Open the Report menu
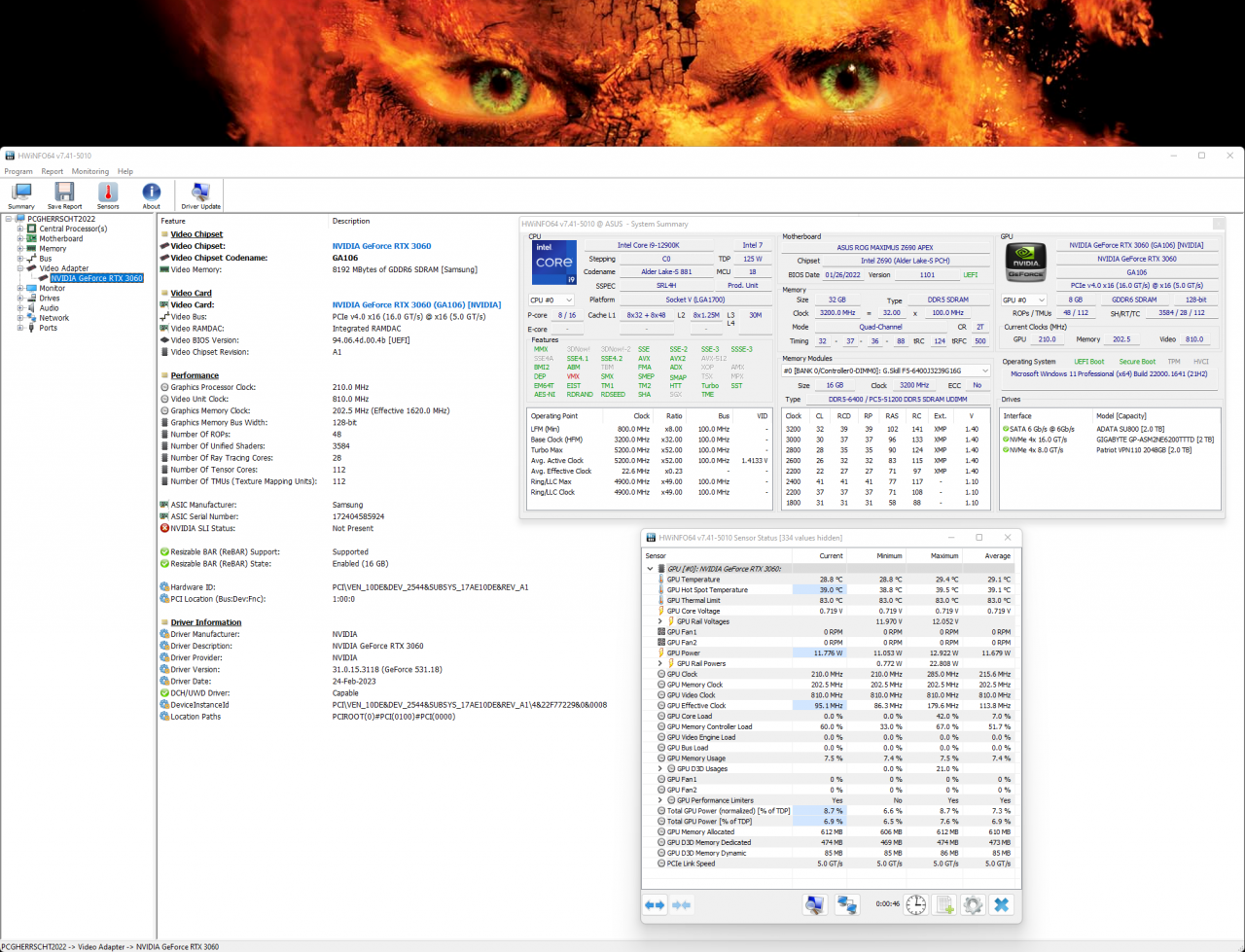 (53, 171)
